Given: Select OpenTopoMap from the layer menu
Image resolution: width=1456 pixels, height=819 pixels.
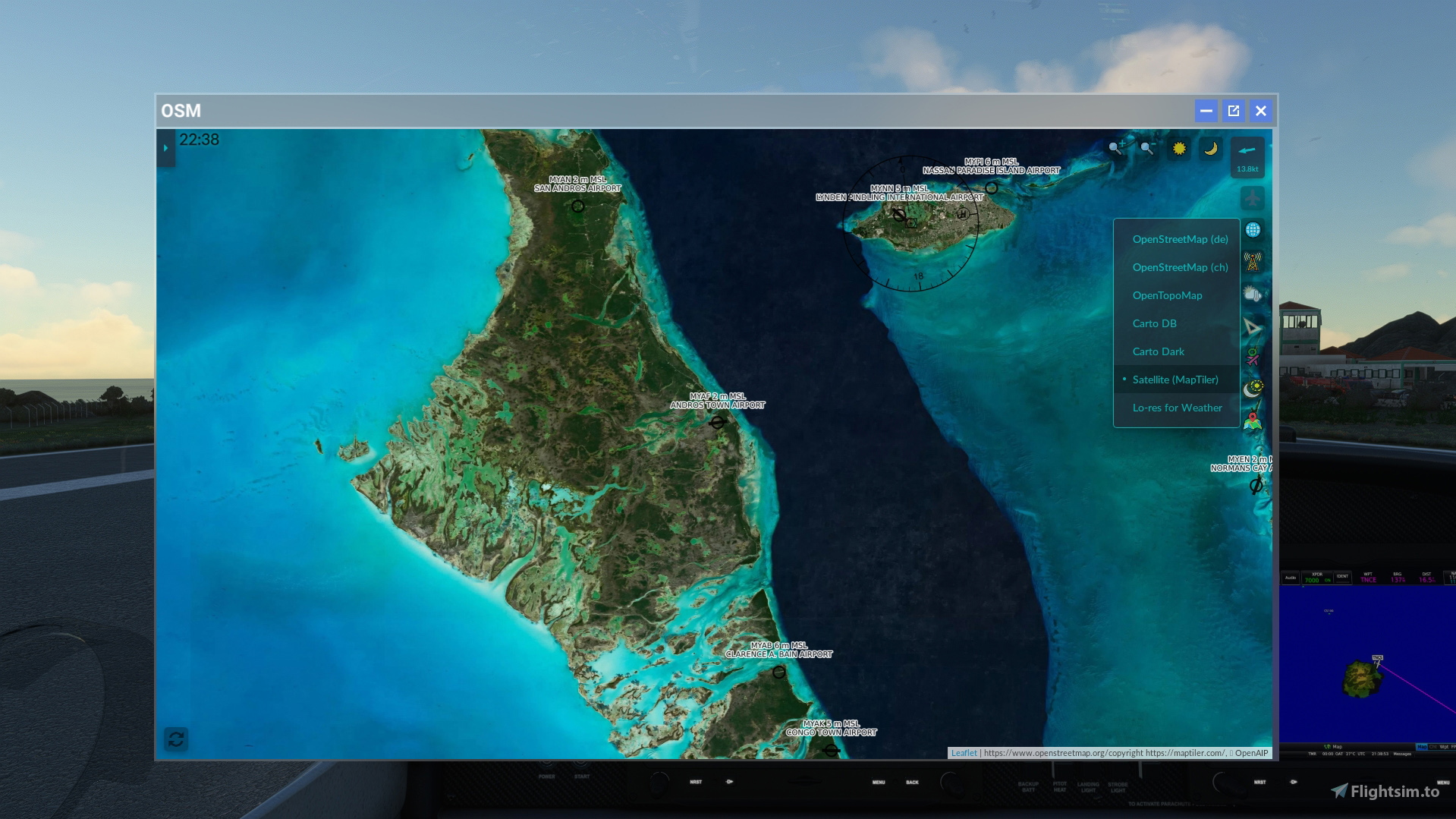Looking at the screenshot, I should pyautogui.click(x=1168, y=295).
